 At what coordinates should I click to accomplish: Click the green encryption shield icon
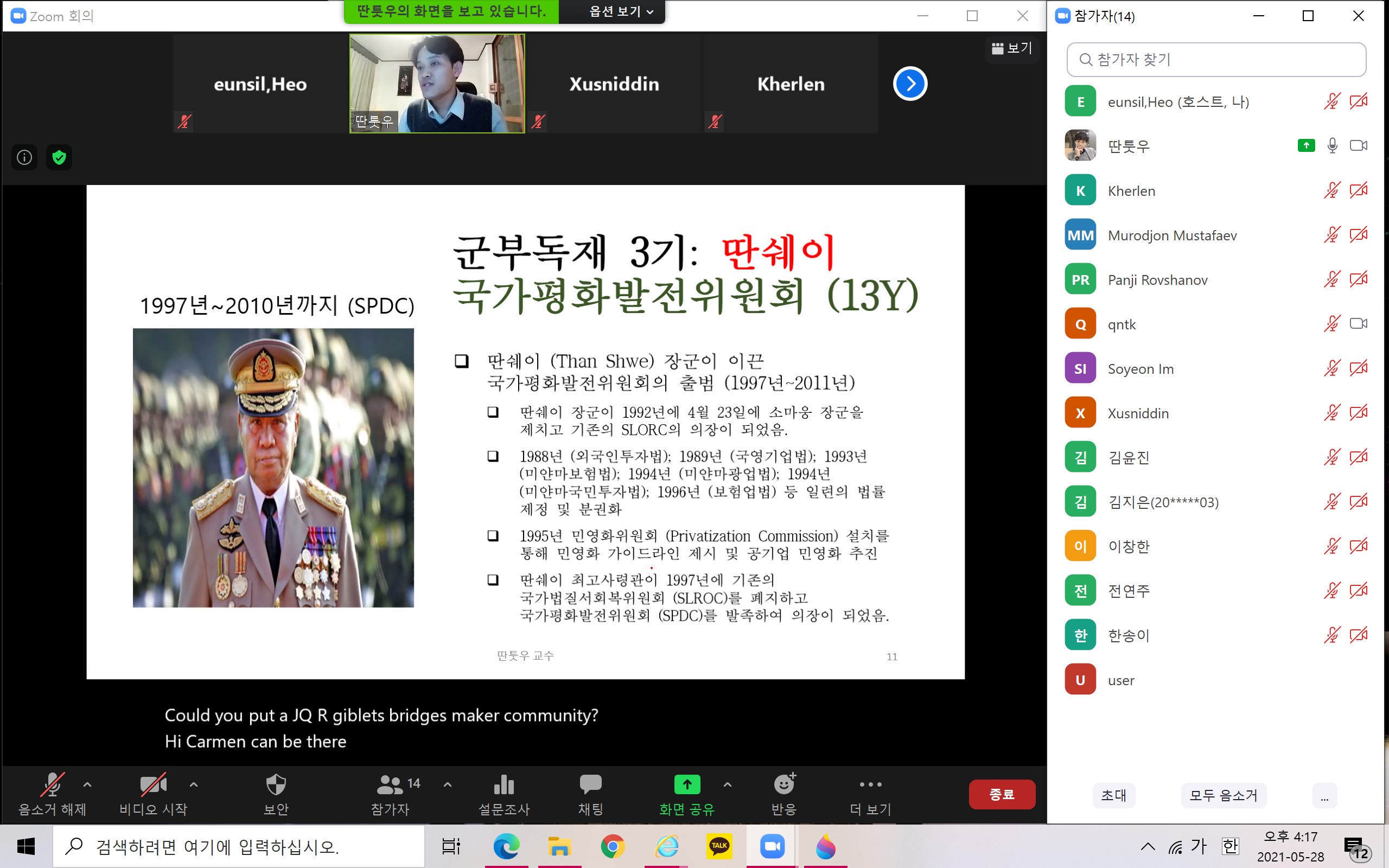pyautogui.click(x=59, y=157)
